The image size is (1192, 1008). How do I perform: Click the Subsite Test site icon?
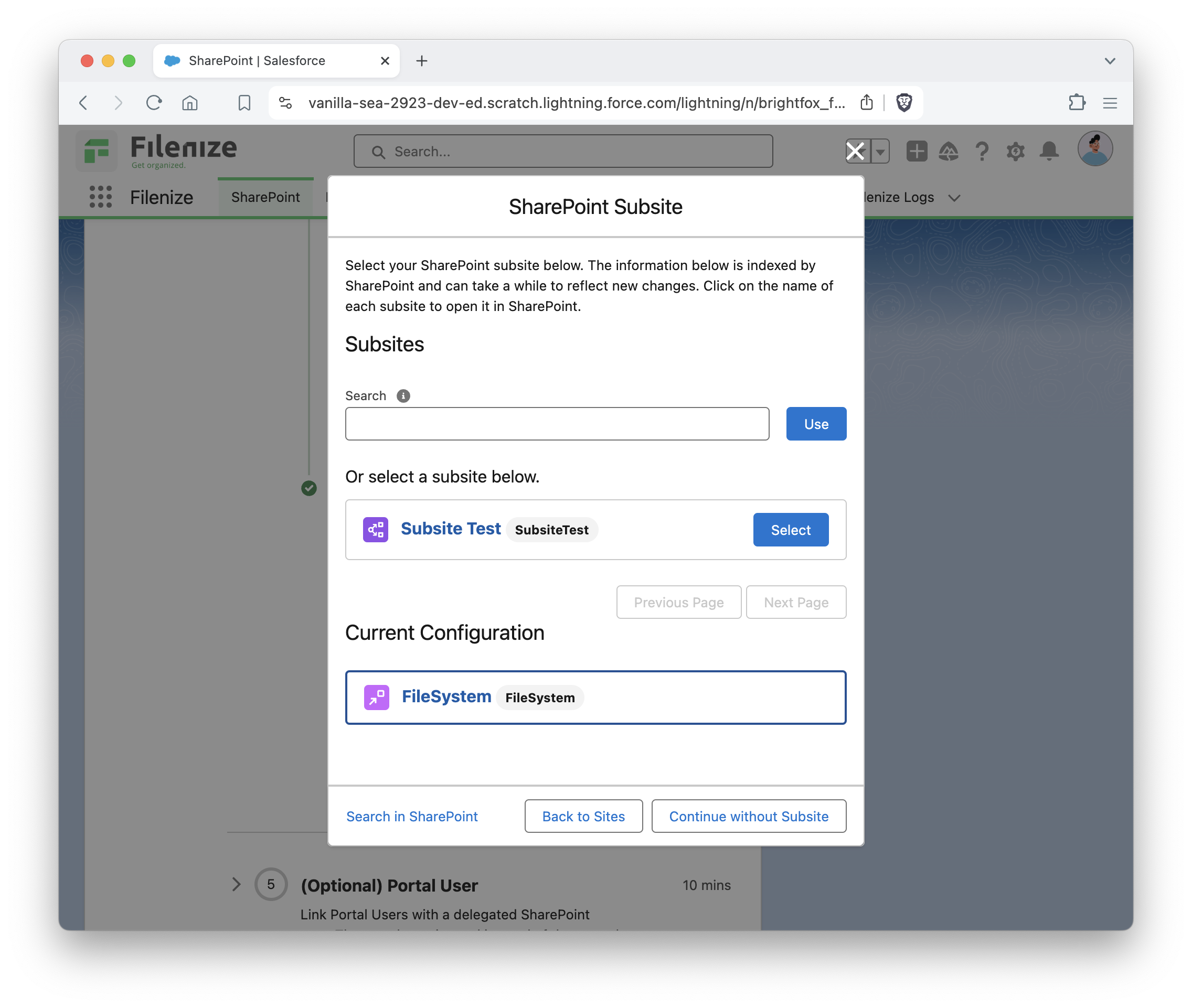[x=376, y=530]
